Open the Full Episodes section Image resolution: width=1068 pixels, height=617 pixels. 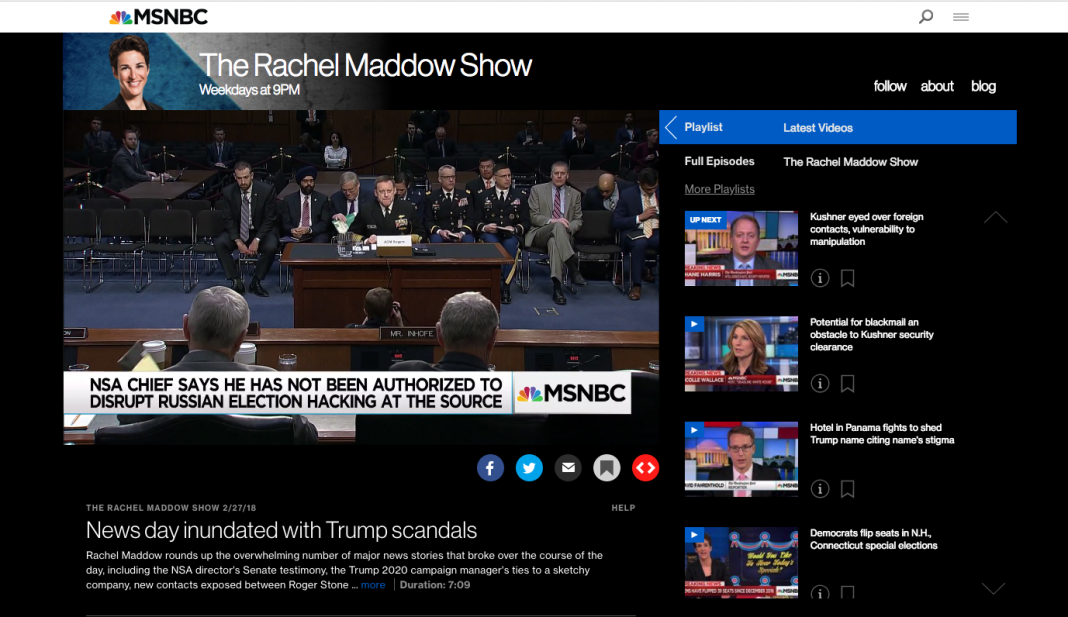720,161
